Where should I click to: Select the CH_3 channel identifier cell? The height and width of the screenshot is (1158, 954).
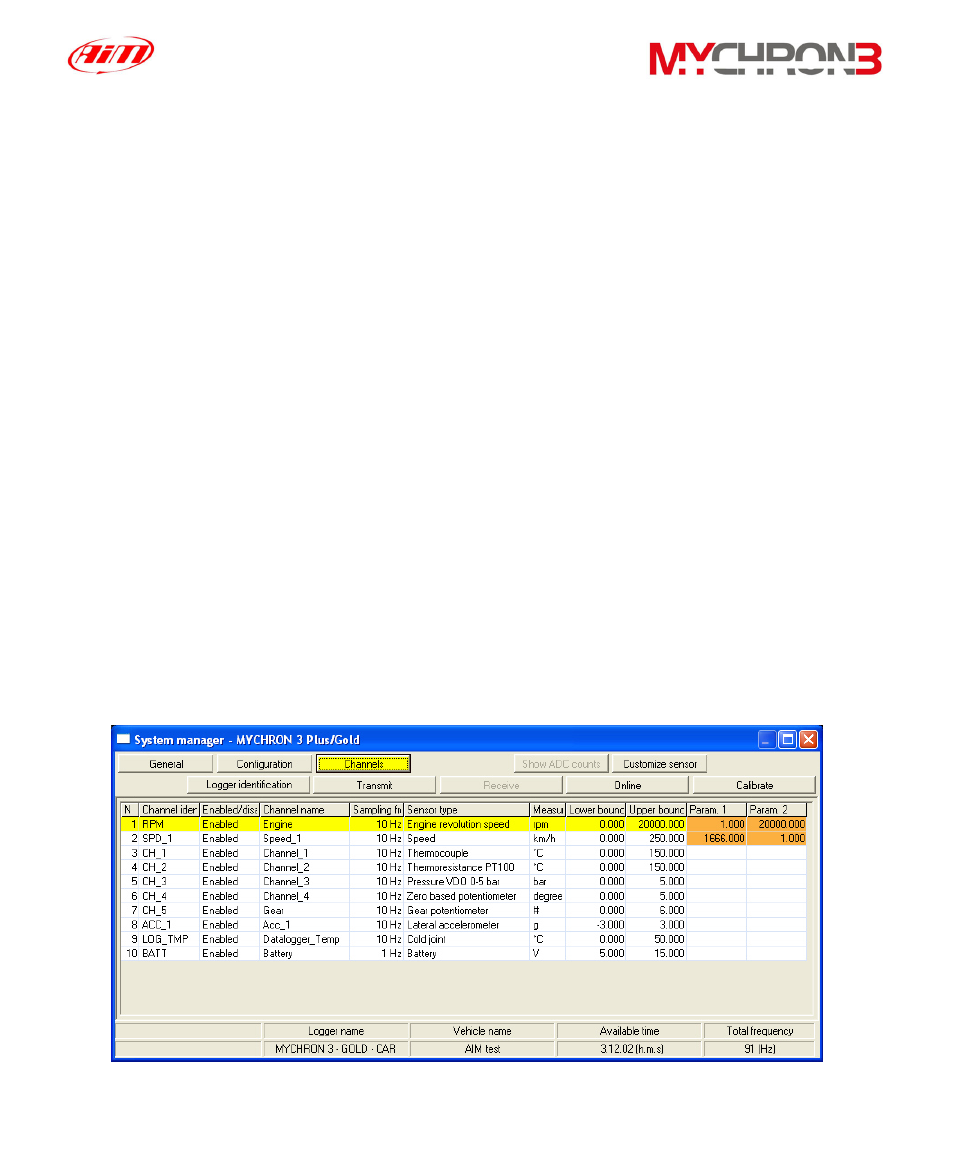(x=169, y=881)
